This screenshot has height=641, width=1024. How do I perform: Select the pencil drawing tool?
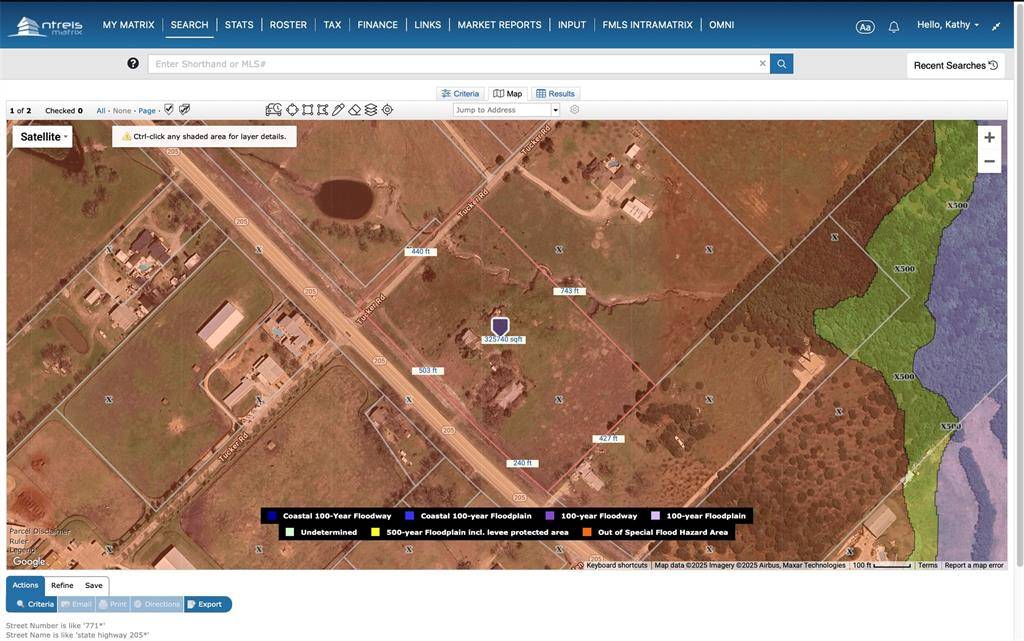tap(337, 109)
